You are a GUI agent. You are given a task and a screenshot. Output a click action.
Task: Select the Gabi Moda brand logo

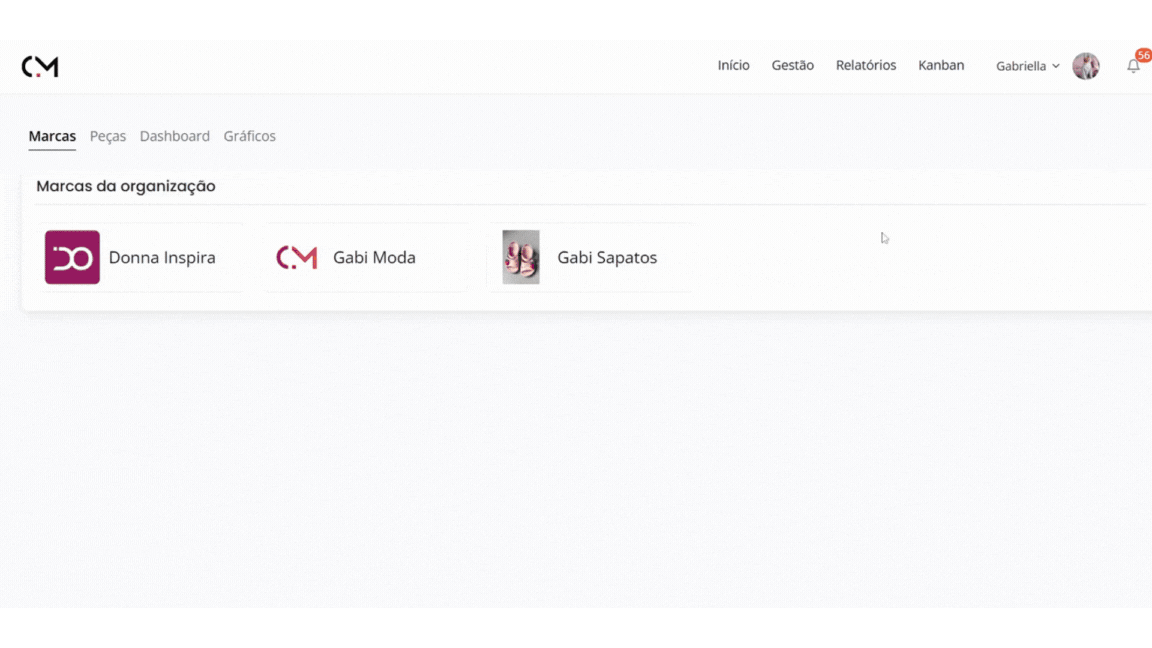click(297, 257)
